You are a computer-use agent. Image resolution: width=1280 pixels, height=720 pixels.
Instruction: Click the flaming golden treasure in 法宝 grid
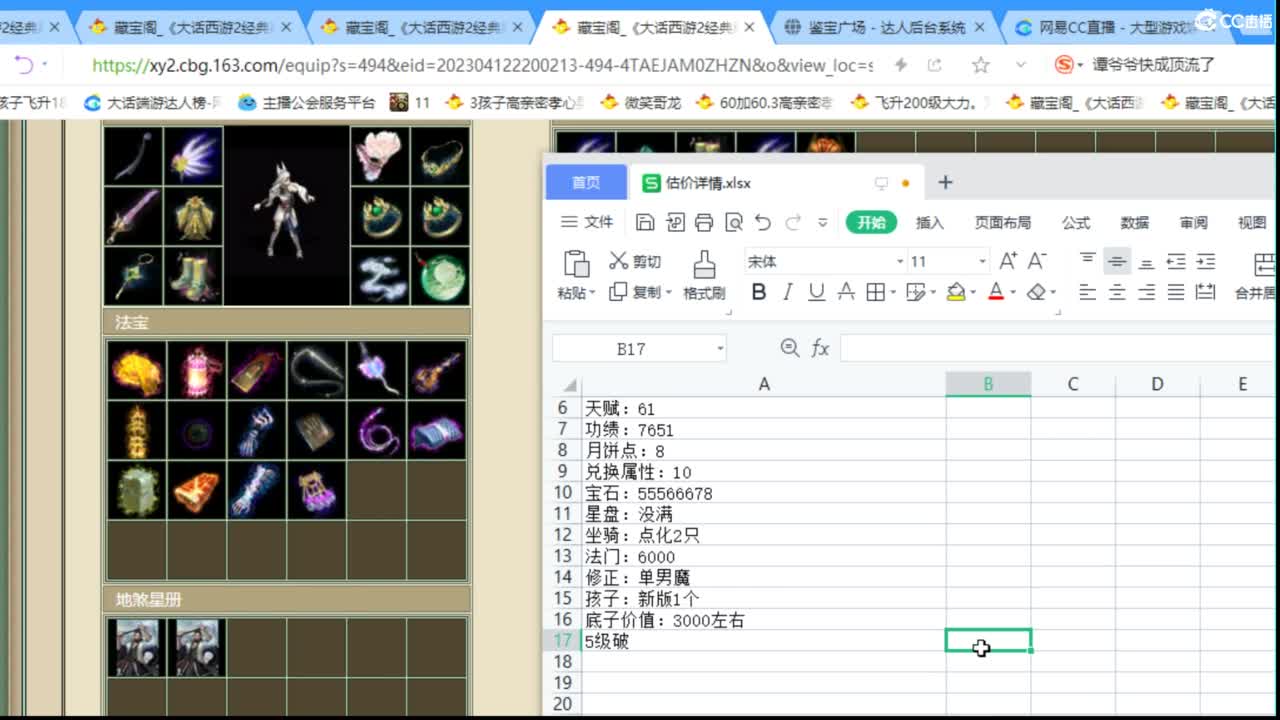click(x=136, y=370)
